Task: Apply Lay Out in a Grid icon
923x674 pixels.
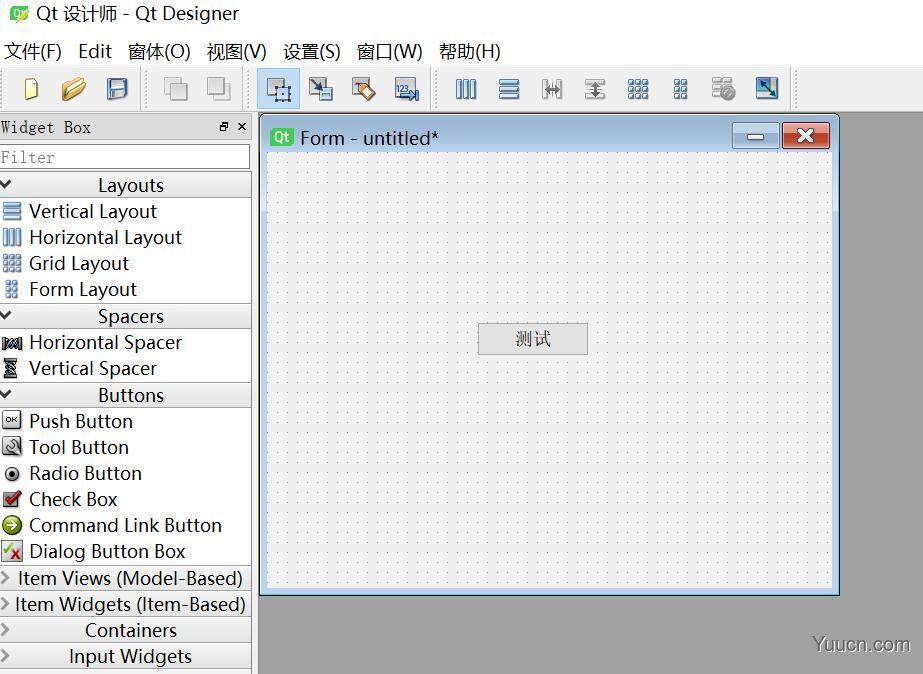Action: tap(638, 89)
